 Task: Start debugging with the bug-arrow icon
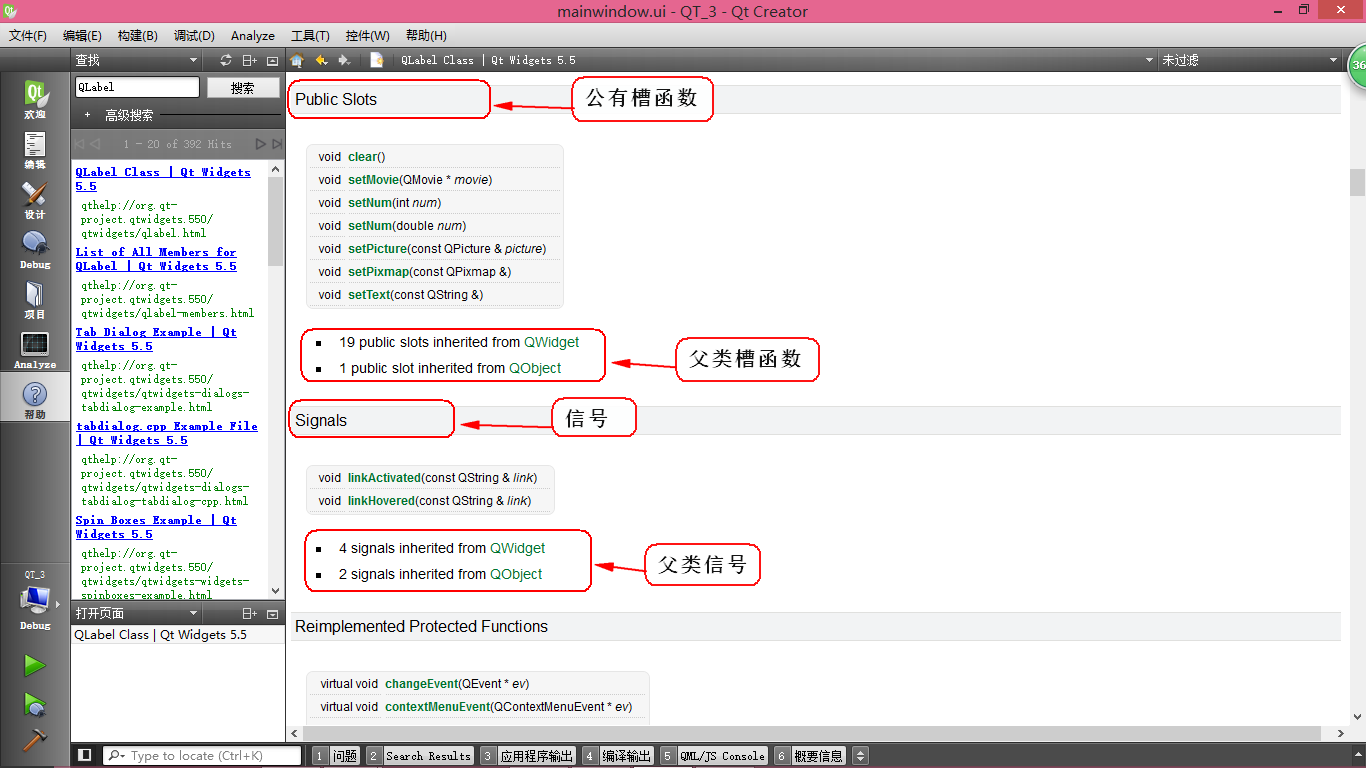tap(35, 704)
